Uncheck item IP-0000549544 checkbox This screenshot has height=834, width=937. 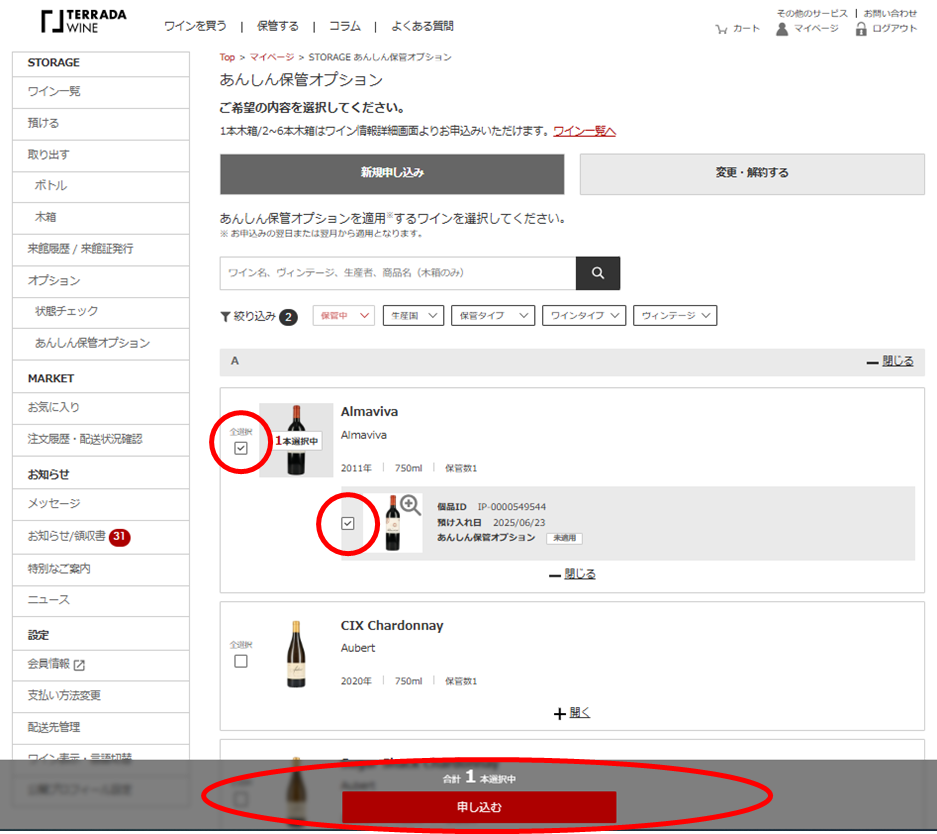[348, 523]
